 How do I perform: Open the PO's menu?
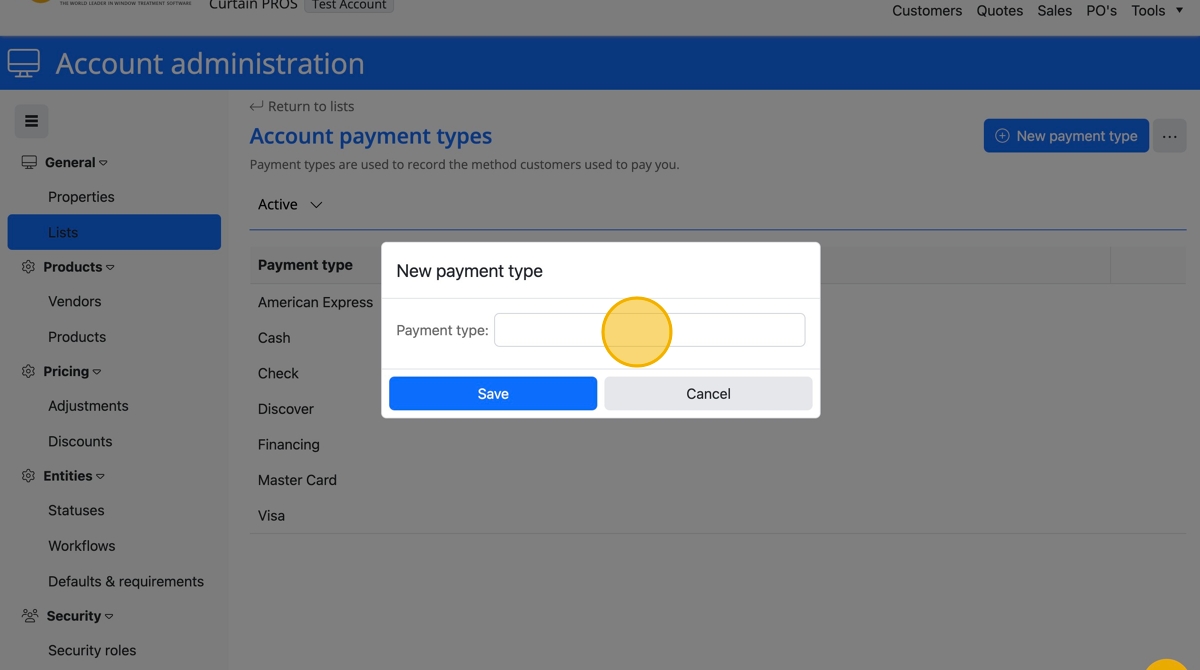coord(1101,10)
